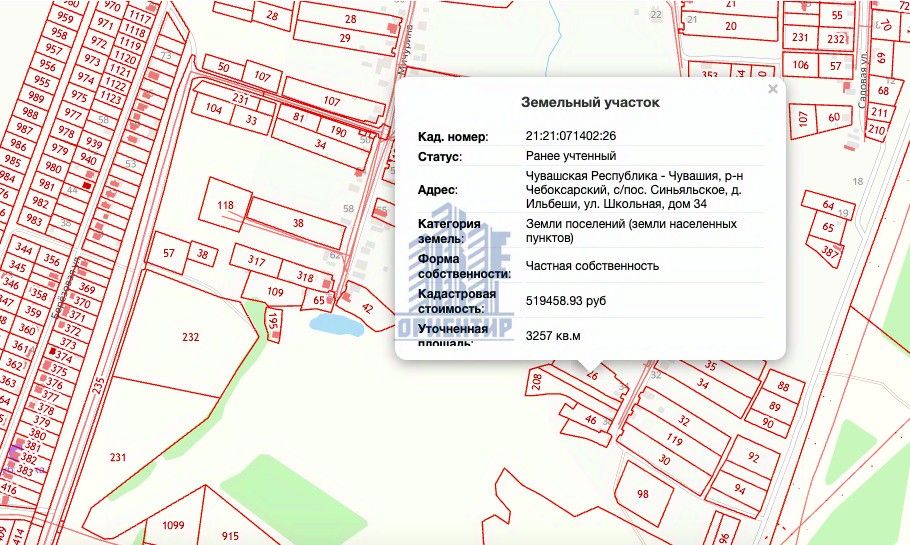Screen dimensions: 910x545
Task: Select map parcel labeled 1099
Action: tap(173, 525)
